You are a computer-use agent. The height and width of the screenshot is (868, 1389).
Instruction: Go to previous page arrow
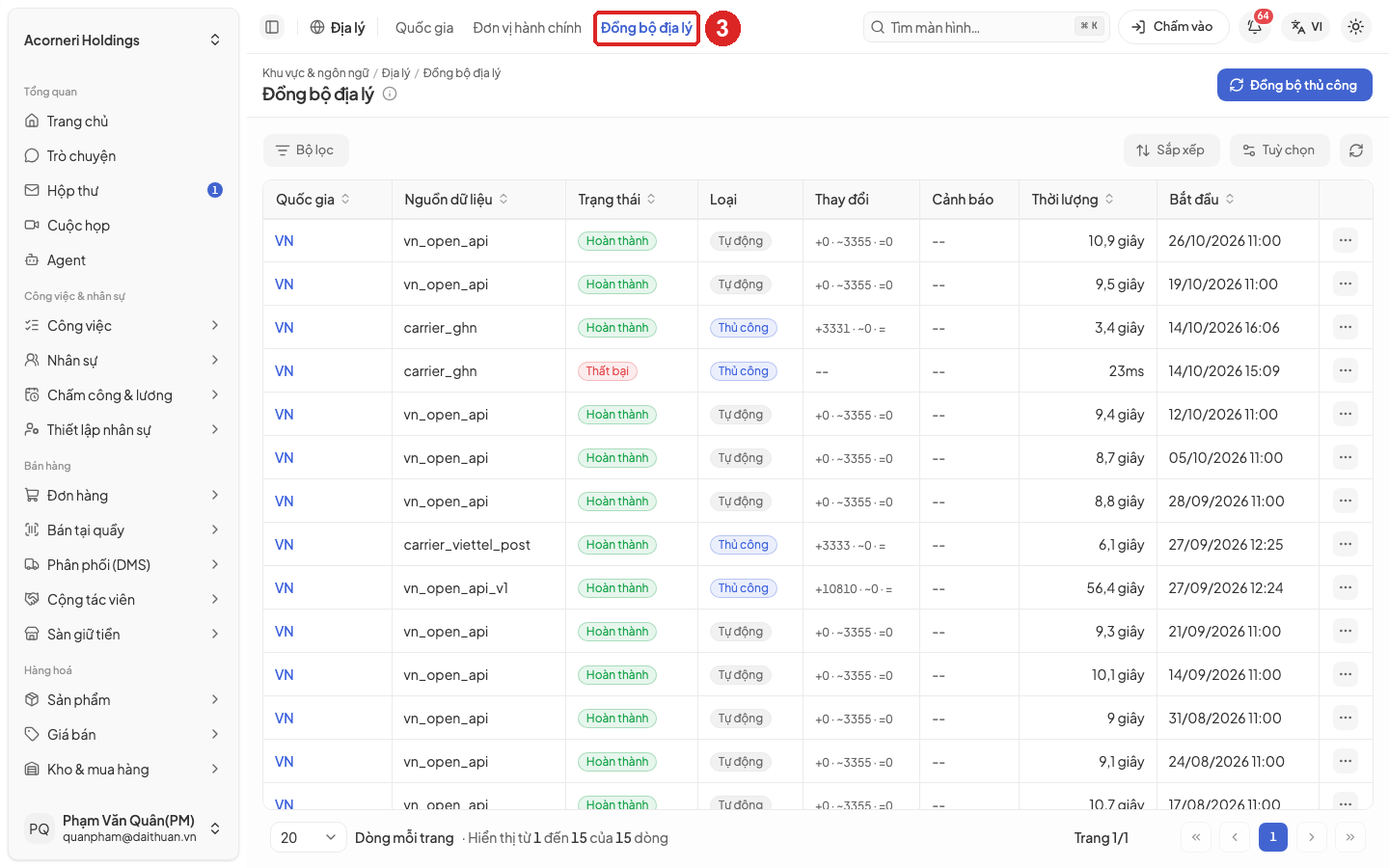tap(1235, 837)
